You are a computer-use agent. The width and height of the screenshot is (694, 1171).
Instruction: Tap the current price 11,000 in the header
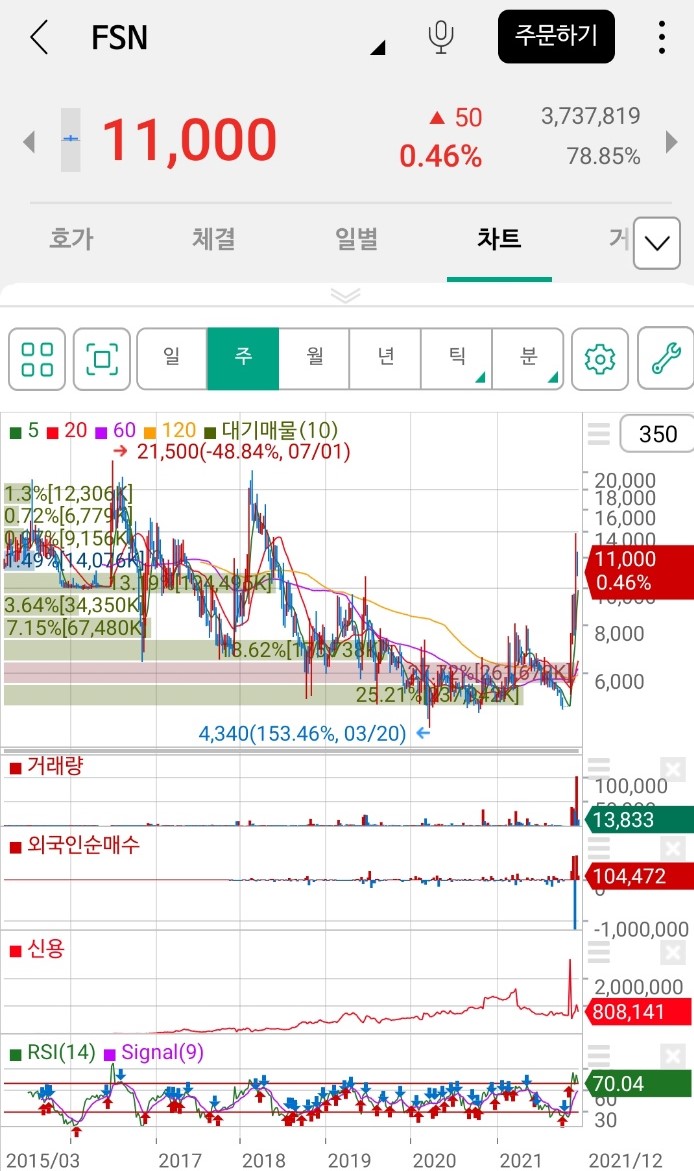coord(189,140)
